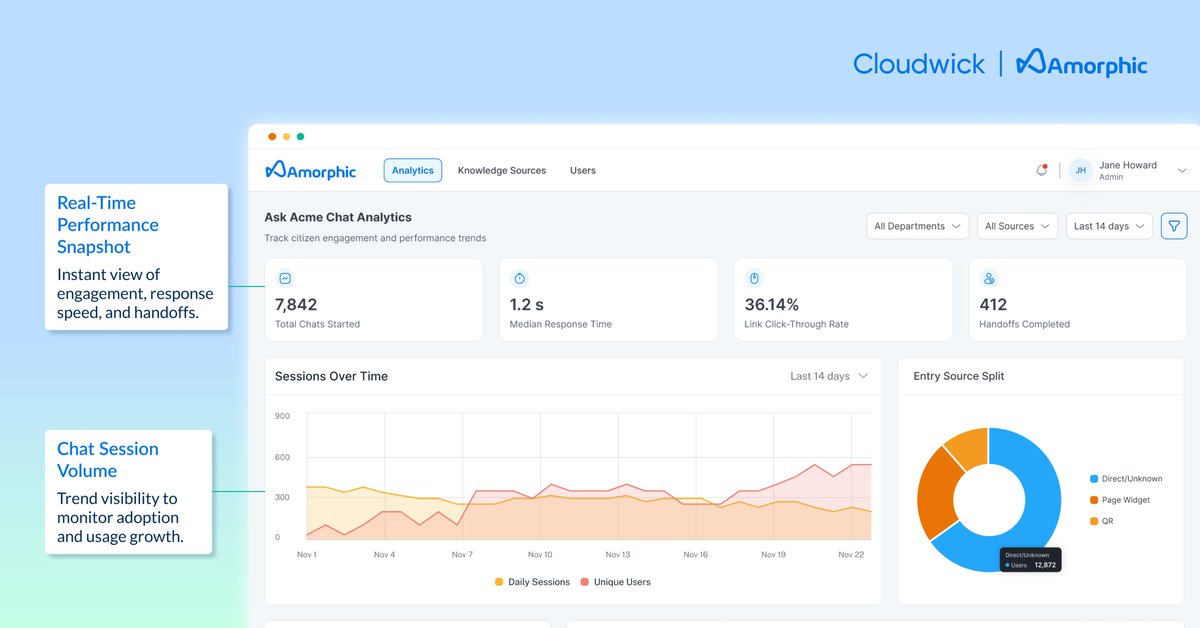Screen dimensions: 1200x628
Task: Click the Total Chats Started card icon
Action: click(x=285, y=279)
